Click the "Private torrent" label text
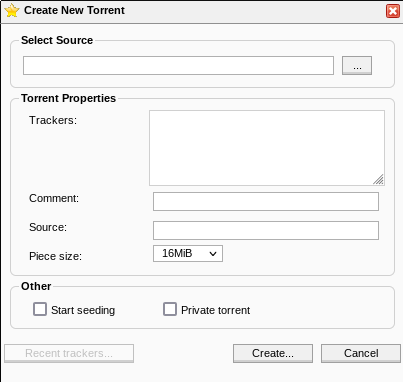 (215, 310)
